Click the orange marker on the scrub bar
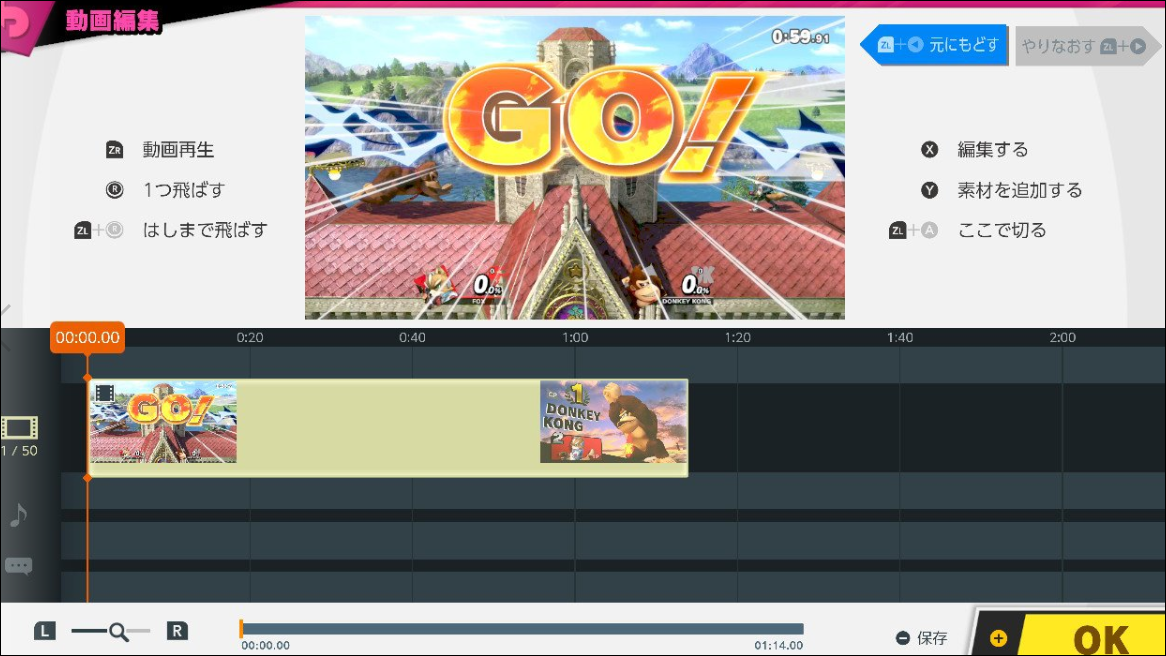 click(x=241, y=628)
